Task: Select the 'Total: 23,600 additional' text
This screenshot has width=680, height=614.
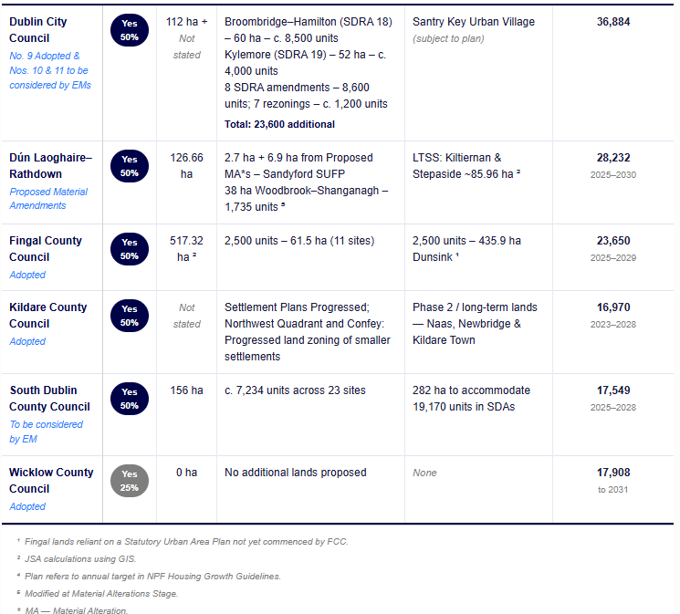Action: [279, 124]
